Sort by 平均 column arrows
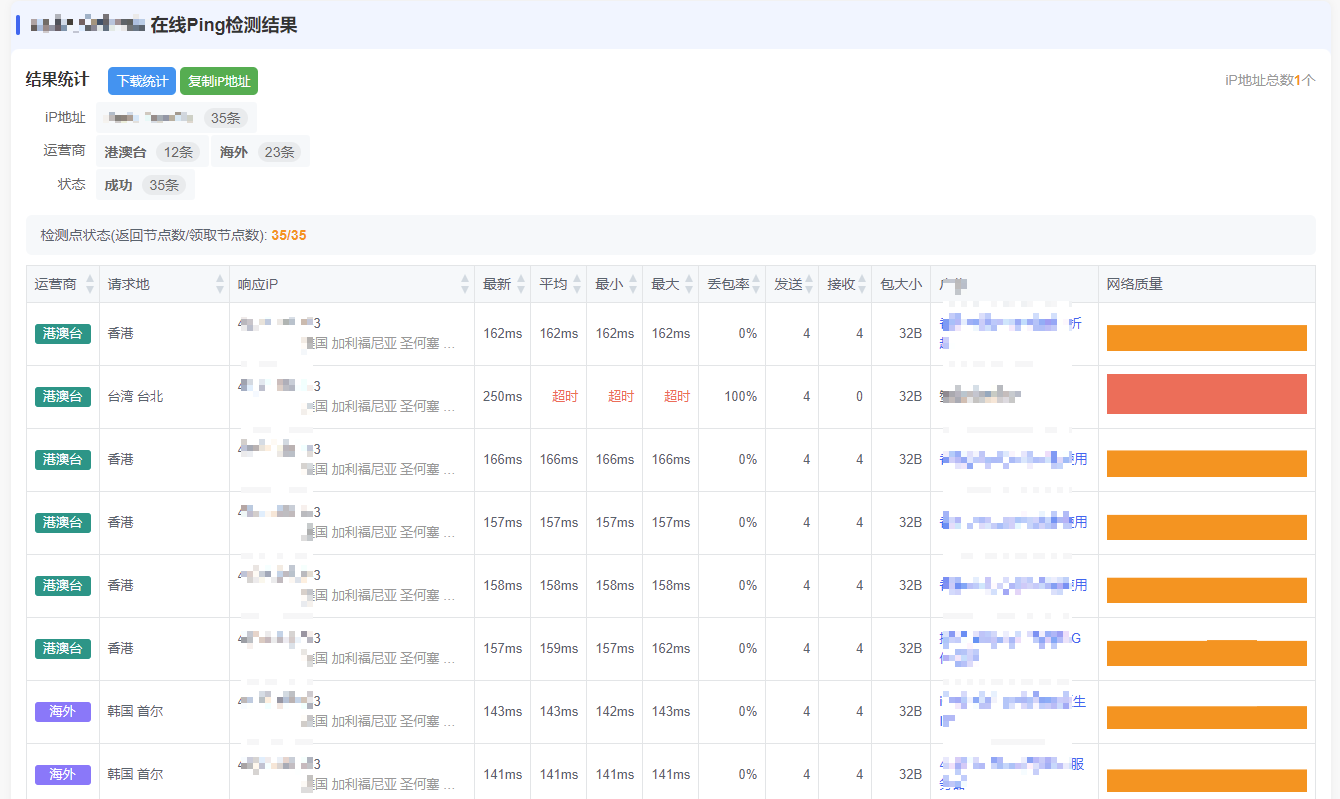 [577, 284]
